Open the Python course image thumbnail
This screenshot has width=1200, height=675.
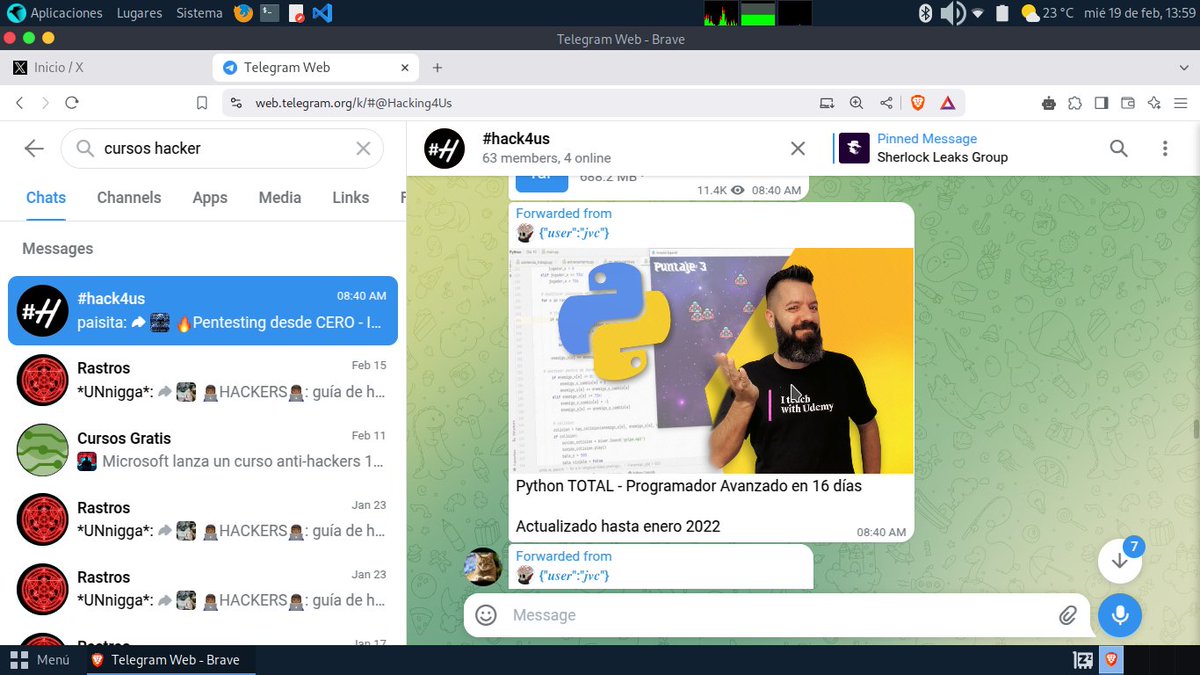pos(711,360)
